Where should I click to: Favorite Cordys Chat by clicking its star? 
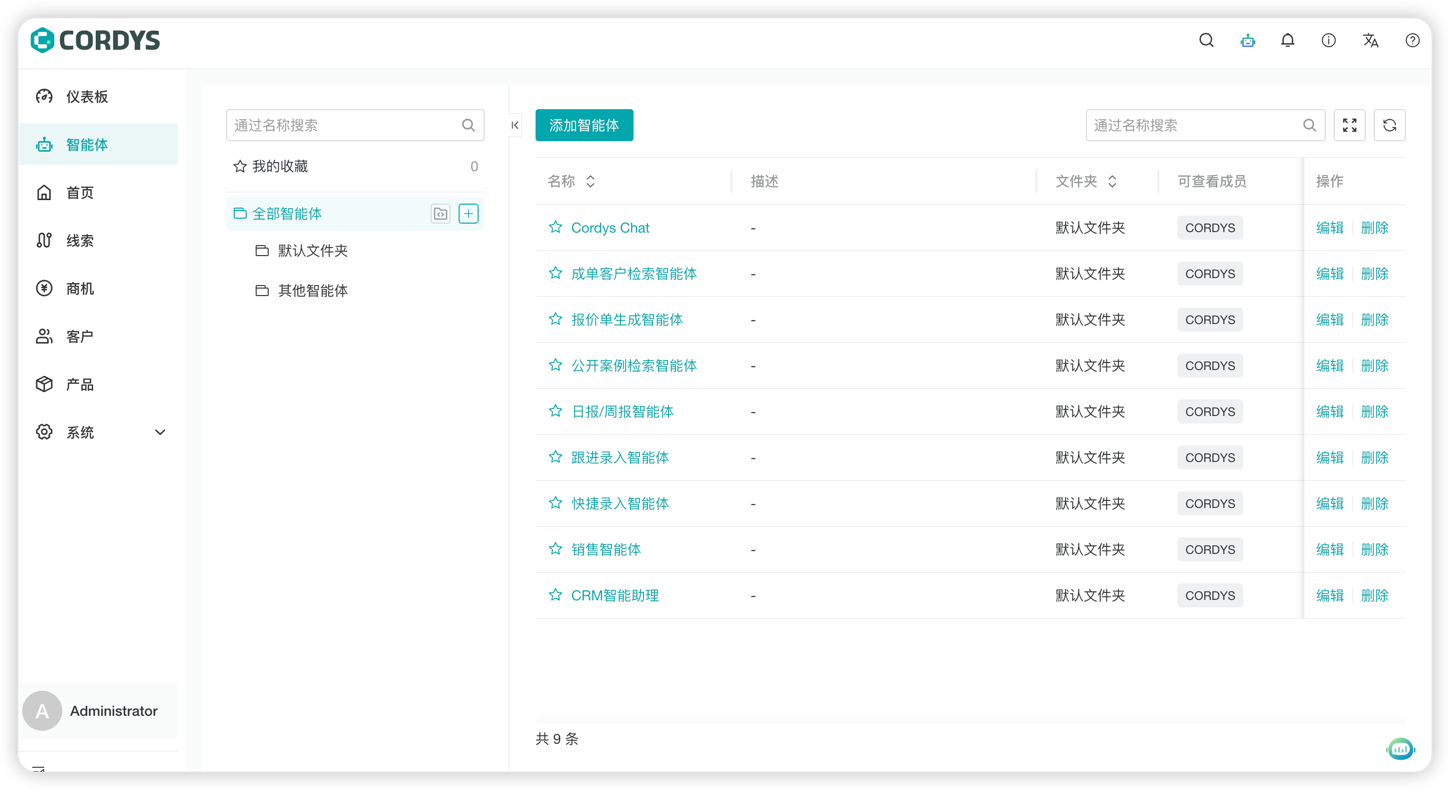[x=555, y=227]
